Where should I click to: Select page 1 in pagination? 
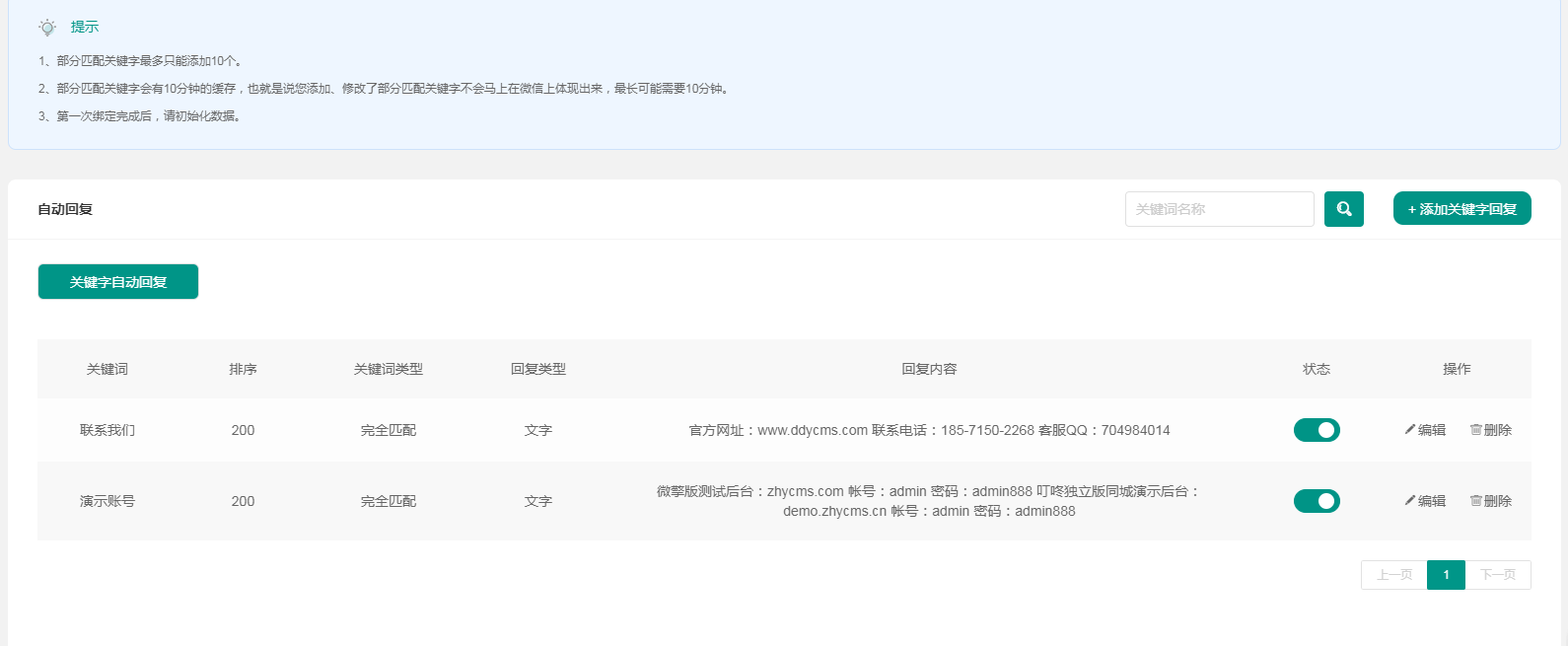coord(1446,575)
